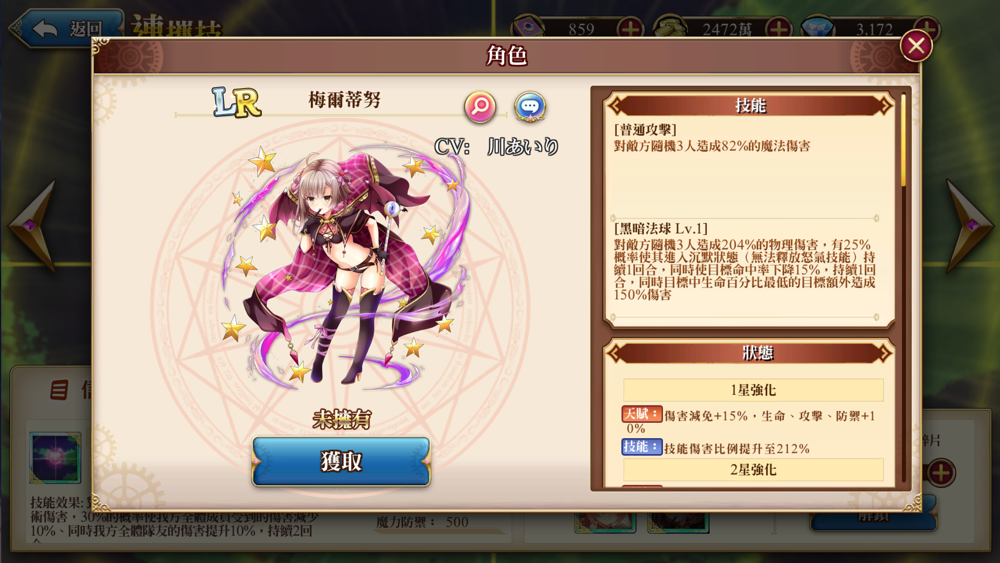Click the 獲取 obtain button
Image resolution: width=1000 pixels, height=563 pixels.
point(341,462)
